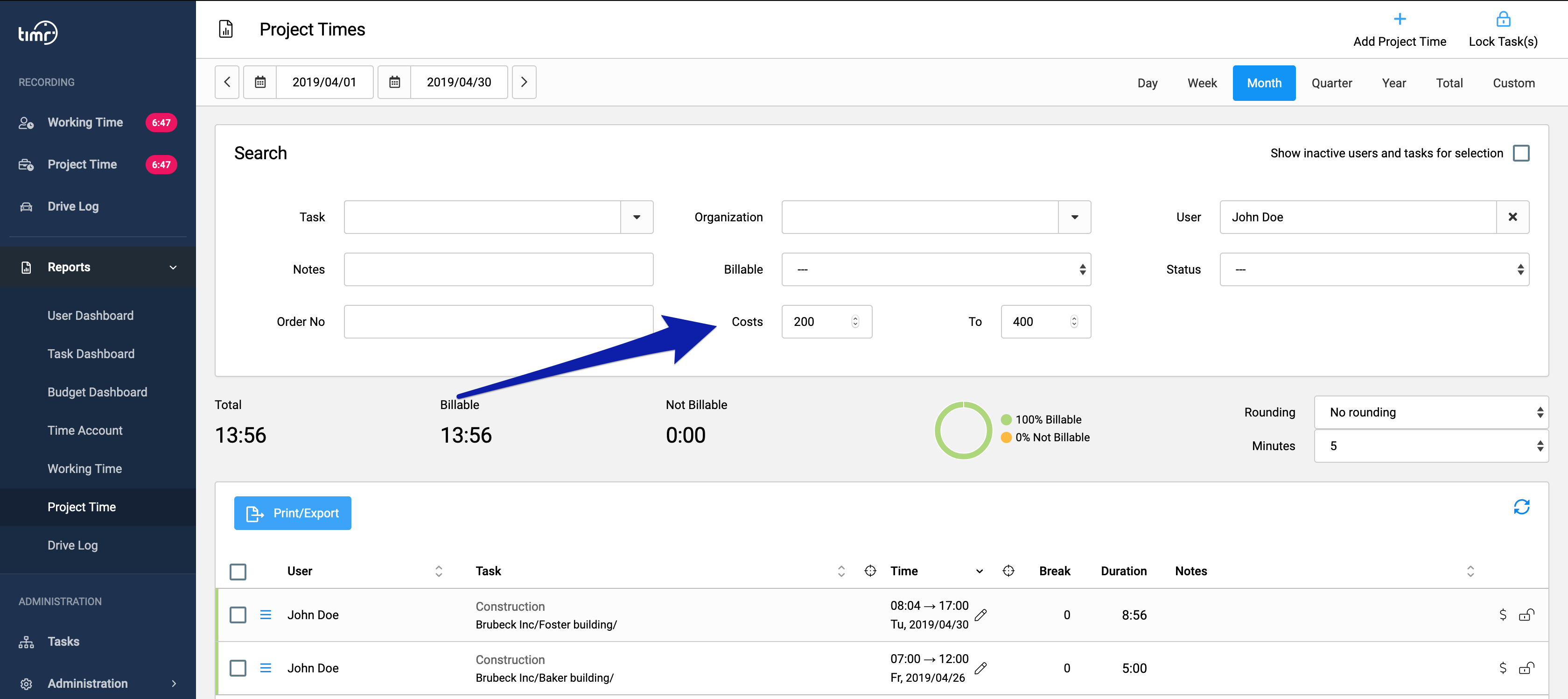1568x699 pixels.
Task: Open the Rounding dropdown
Action: pyautogui.click(x=1431, y=412)
